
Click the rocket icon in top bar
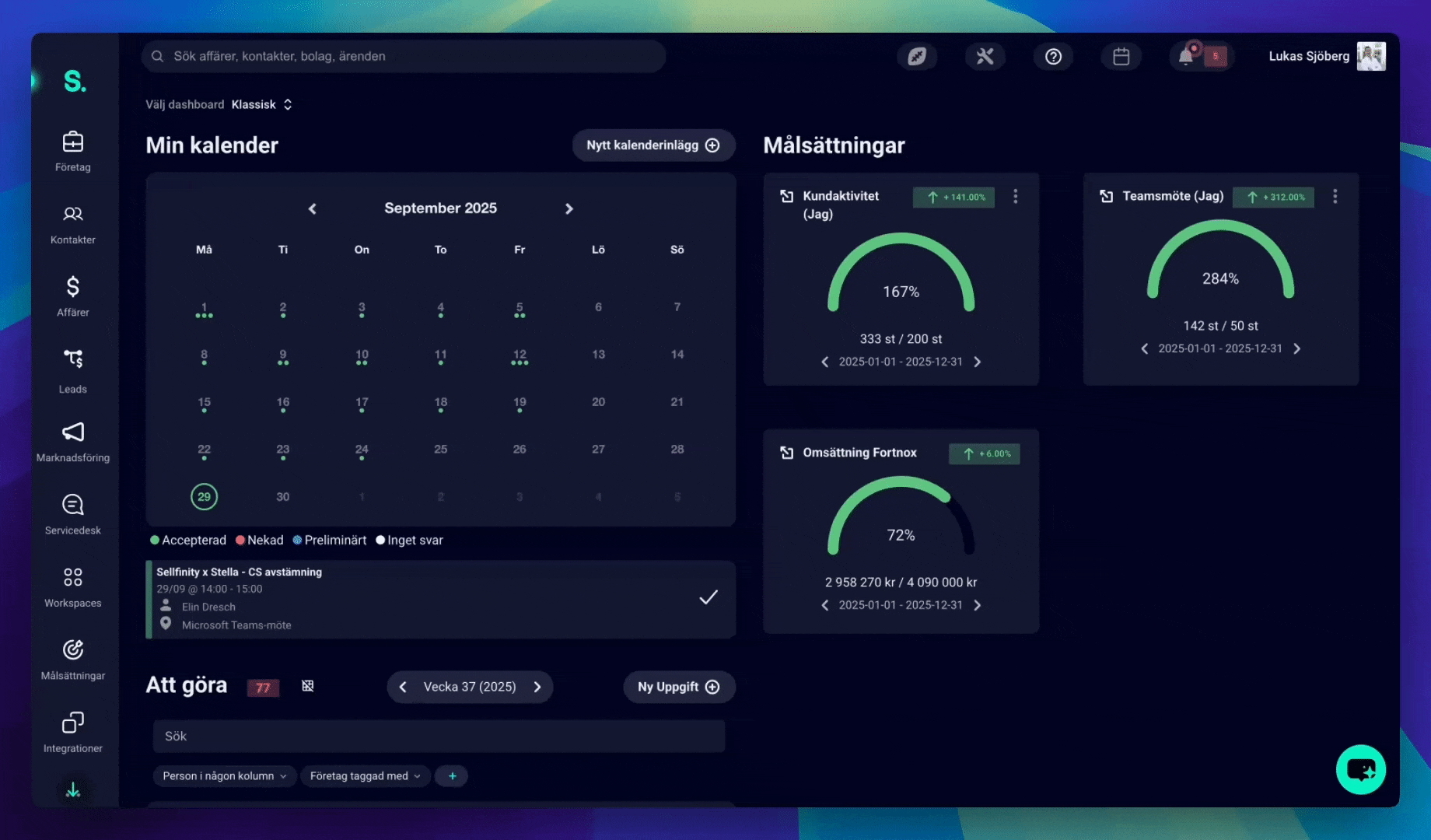point(917,56)
